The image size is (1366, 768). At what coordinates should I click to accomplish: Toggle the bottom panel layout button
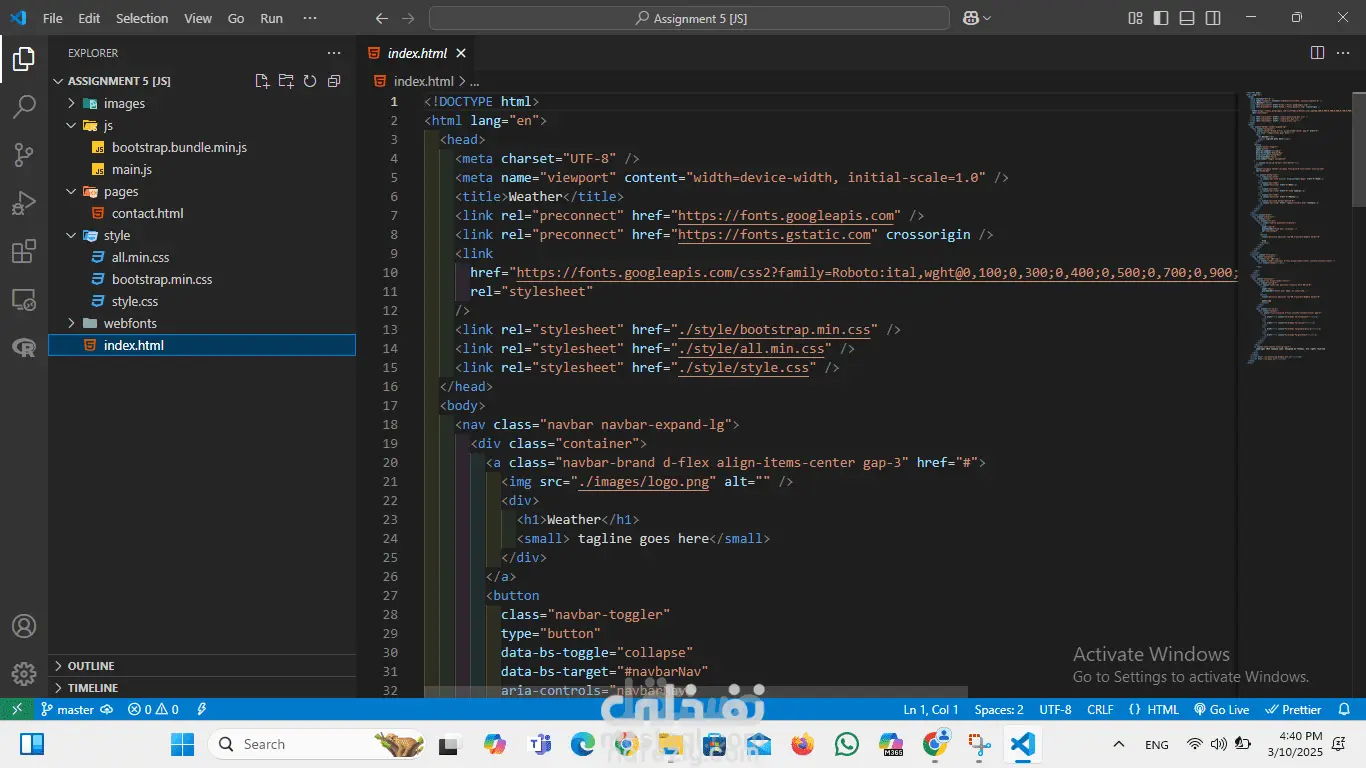click(1187, 18)
